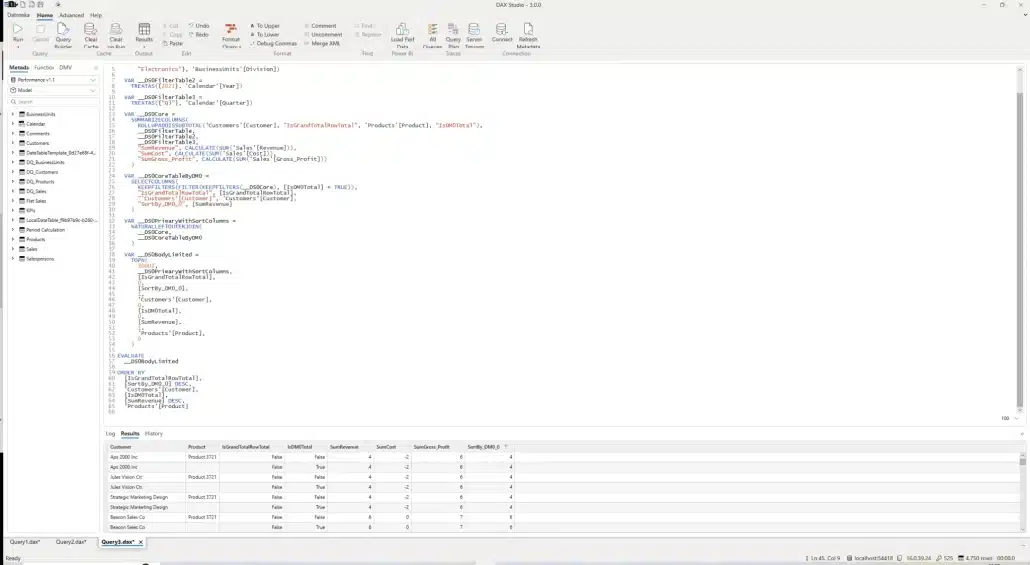
Task: Click the Clear on Run icon
Action: 116,33
